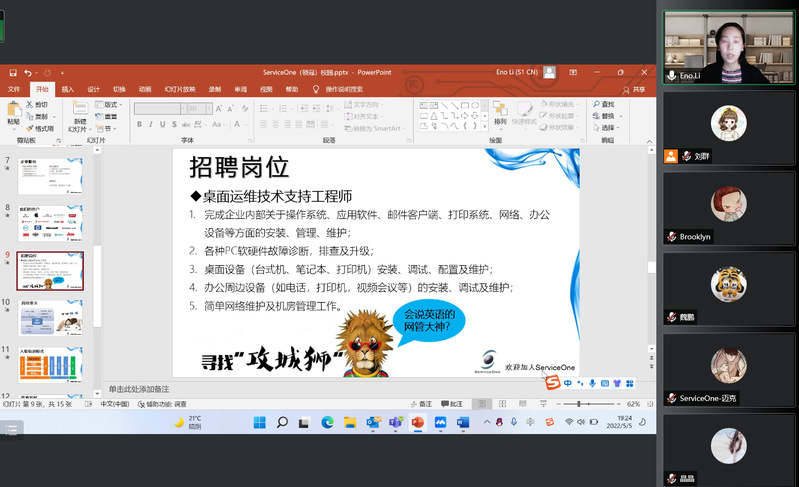
Task: Open Microsoft Edge from the taskbar
Action: tap(327, 423)
